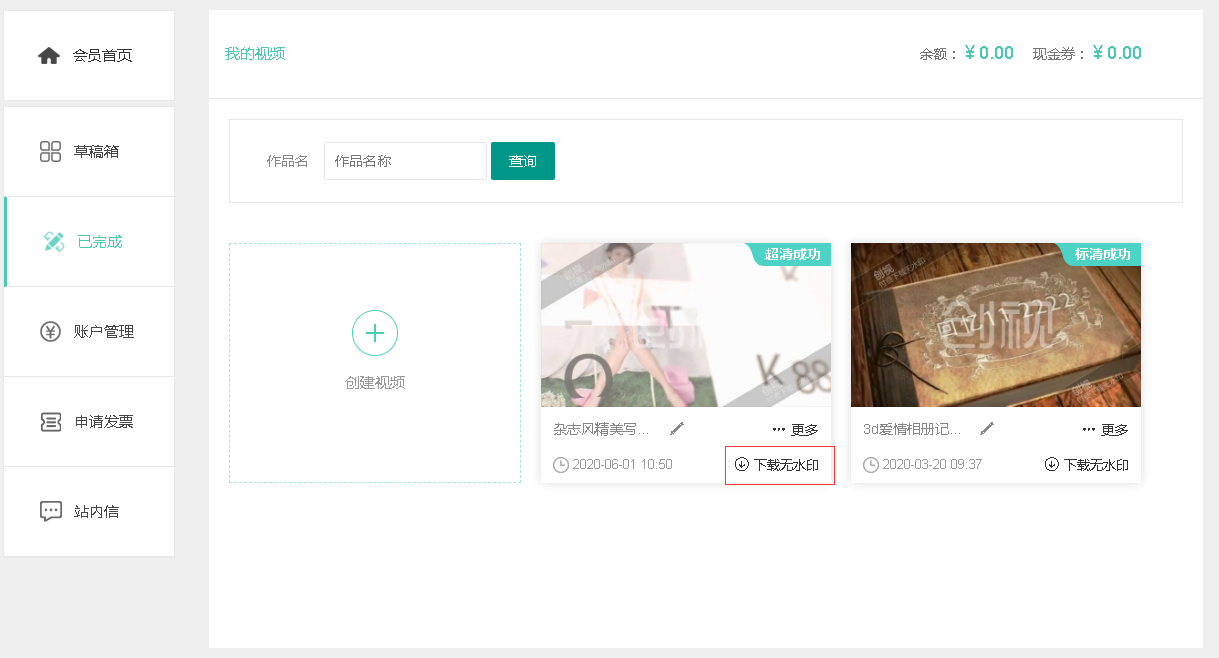Click the 现金券 ¥0.00 amount

[1117, 53]
